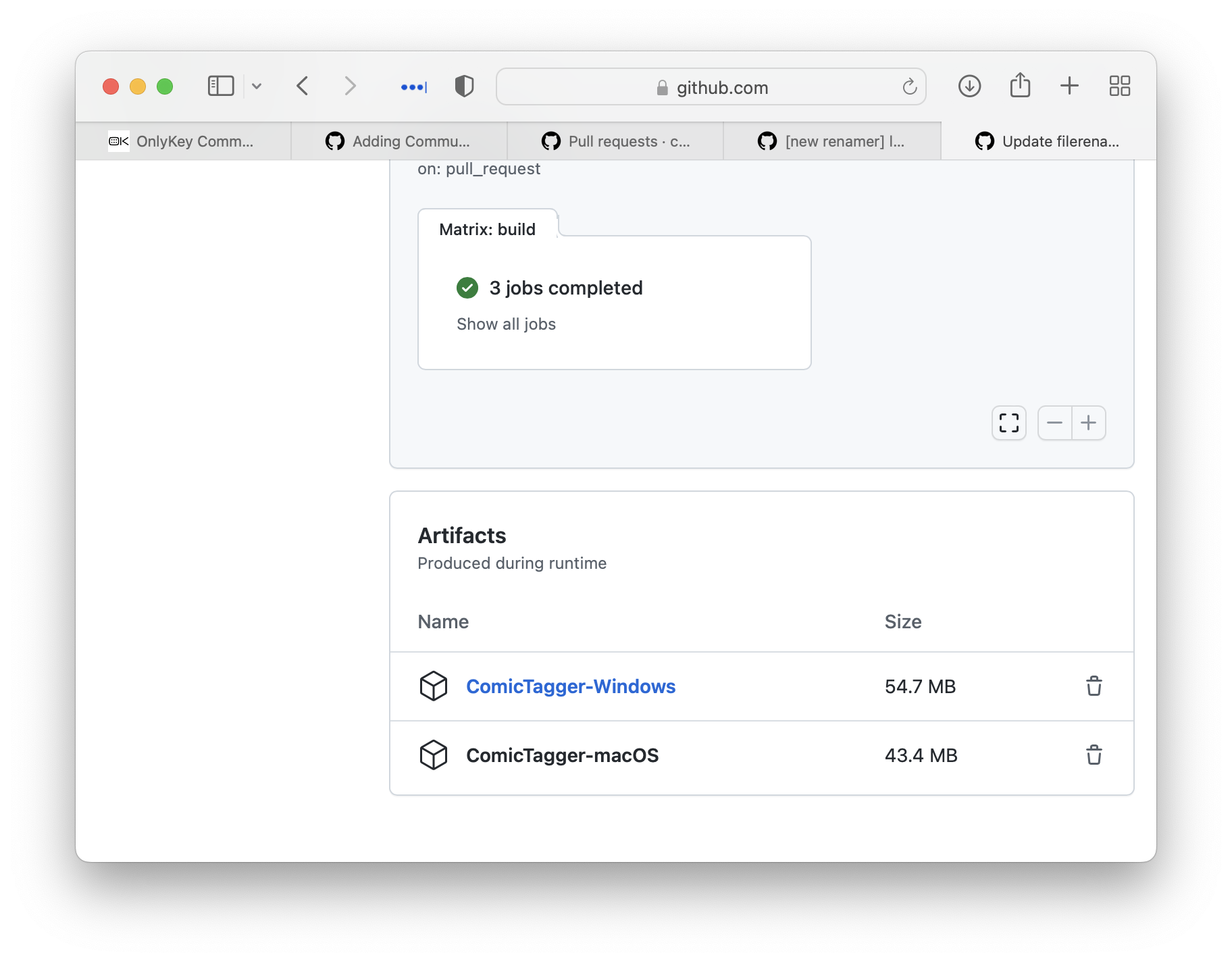Click the green check icon beside jobs completed
The image size is (1232, 962).
click(467, 288)
